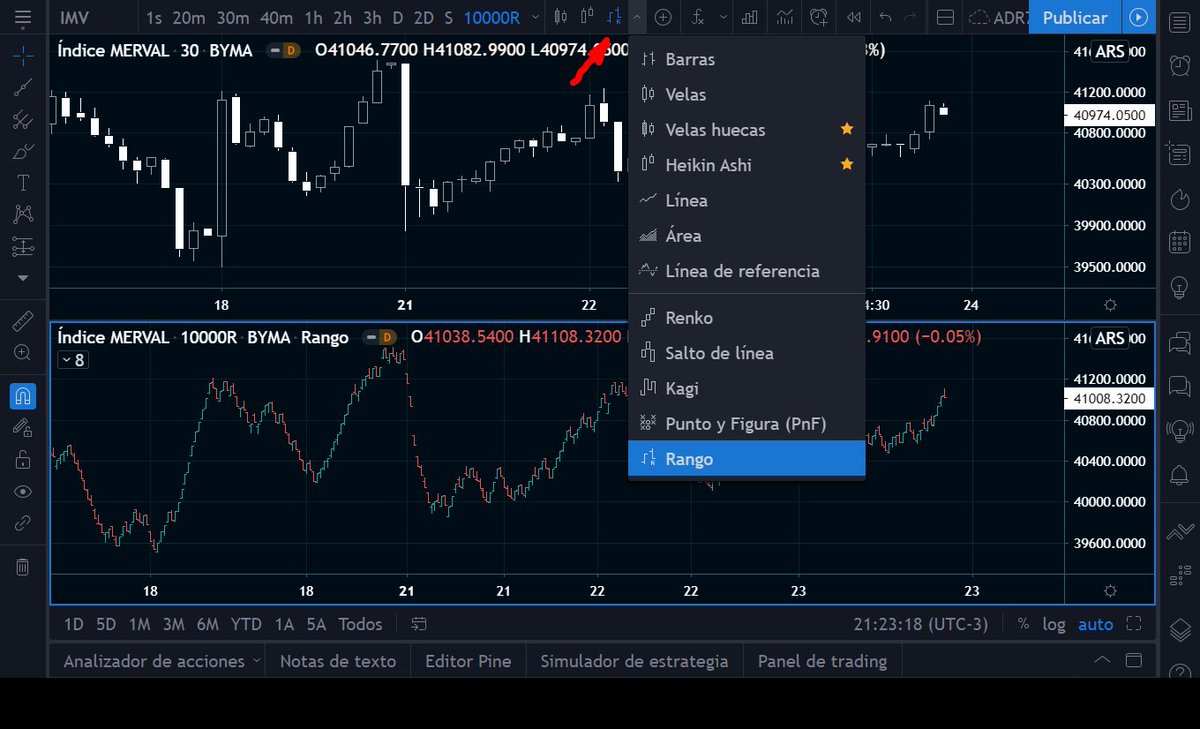Select the 30m timeframe

tap(233, 17)
